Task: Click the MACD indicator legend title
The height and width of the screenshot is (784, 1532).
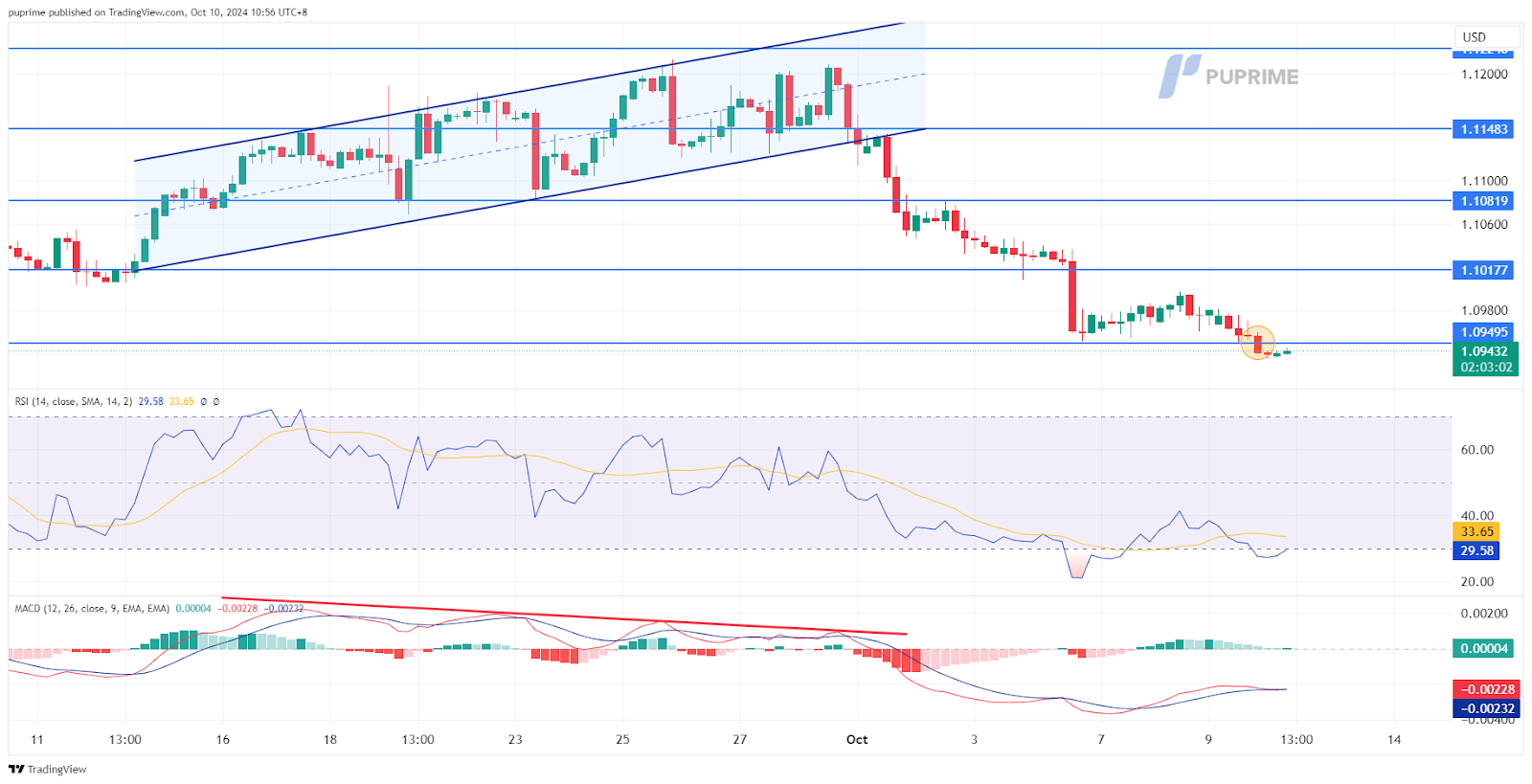Action: pos(92,608)
